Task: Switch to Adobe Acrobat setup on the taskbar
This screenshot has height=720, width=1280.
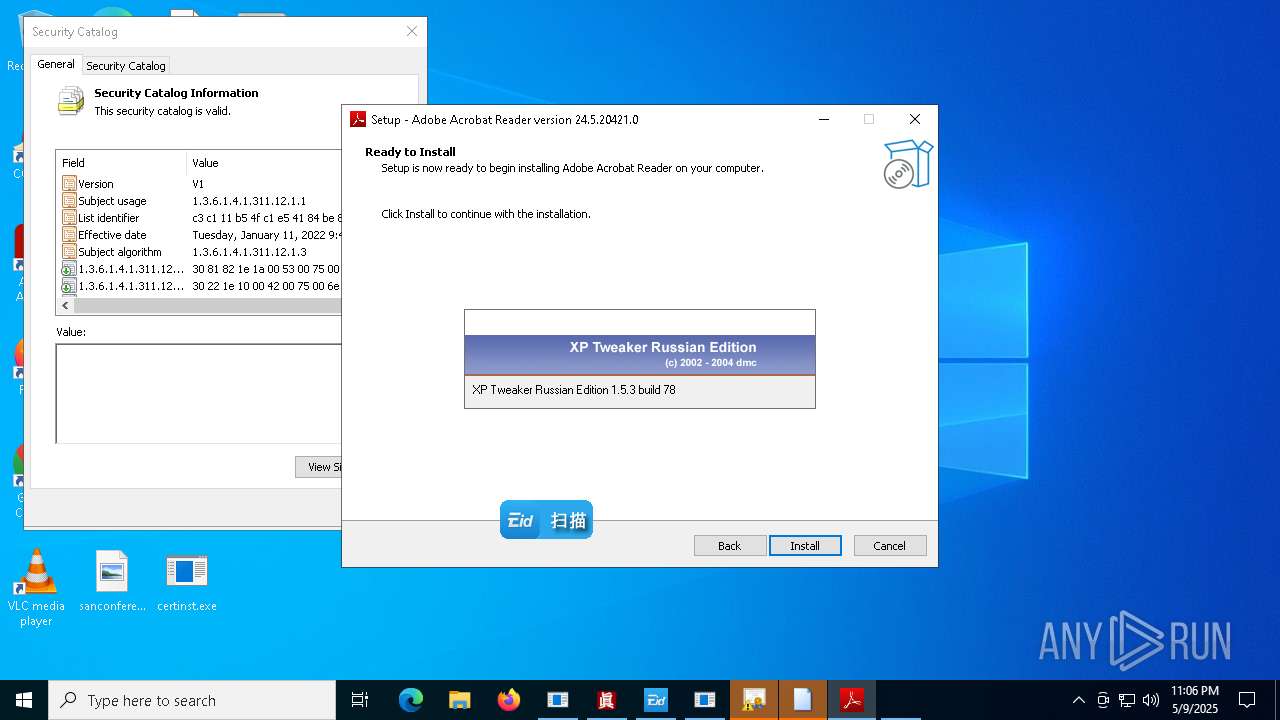Action: [x=852, y=700]
